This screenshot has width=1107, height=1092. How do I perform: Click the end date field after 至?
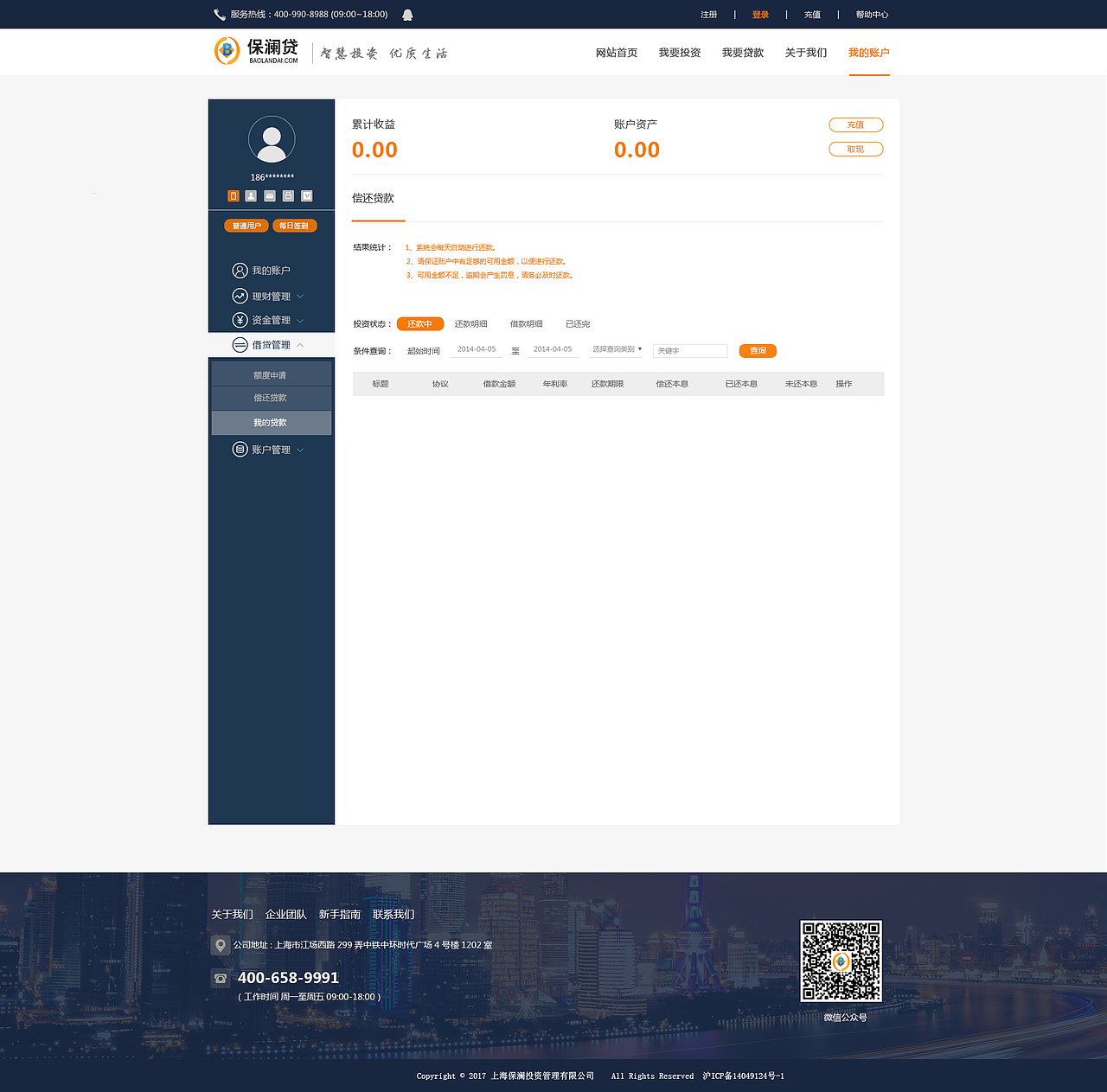pos(553,350)
